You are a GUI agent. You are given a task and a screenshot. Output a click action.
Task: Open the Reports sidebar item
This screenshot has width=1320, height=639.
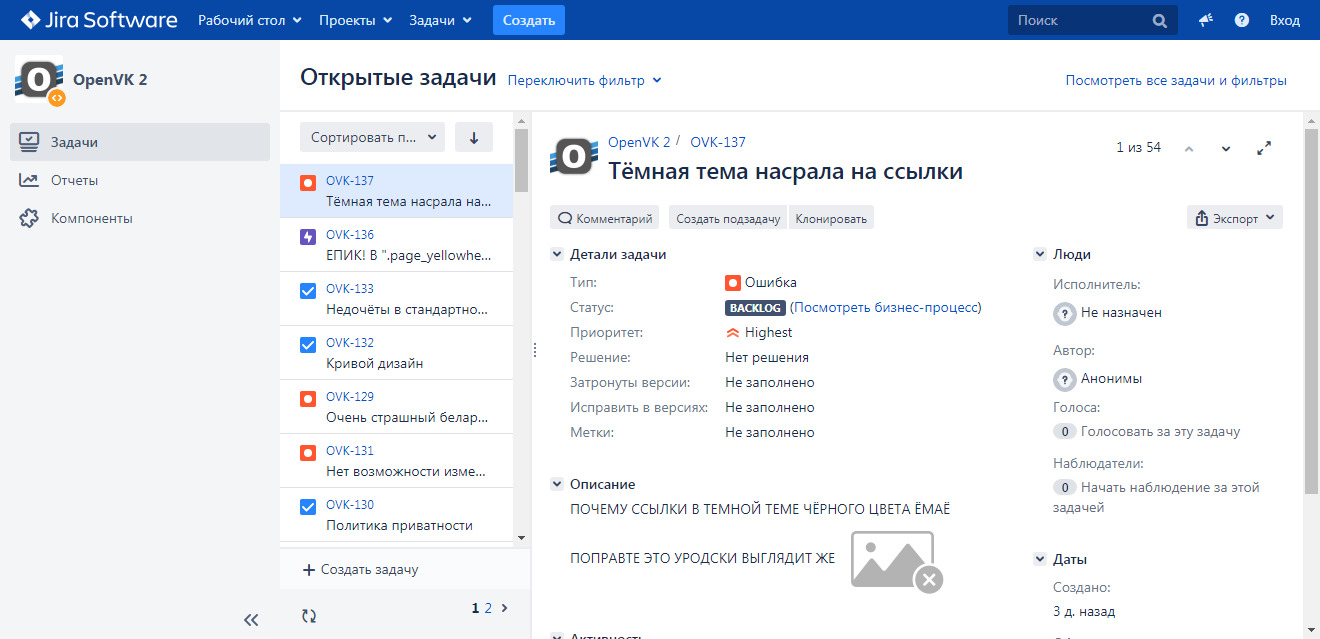tap(75, 180)
